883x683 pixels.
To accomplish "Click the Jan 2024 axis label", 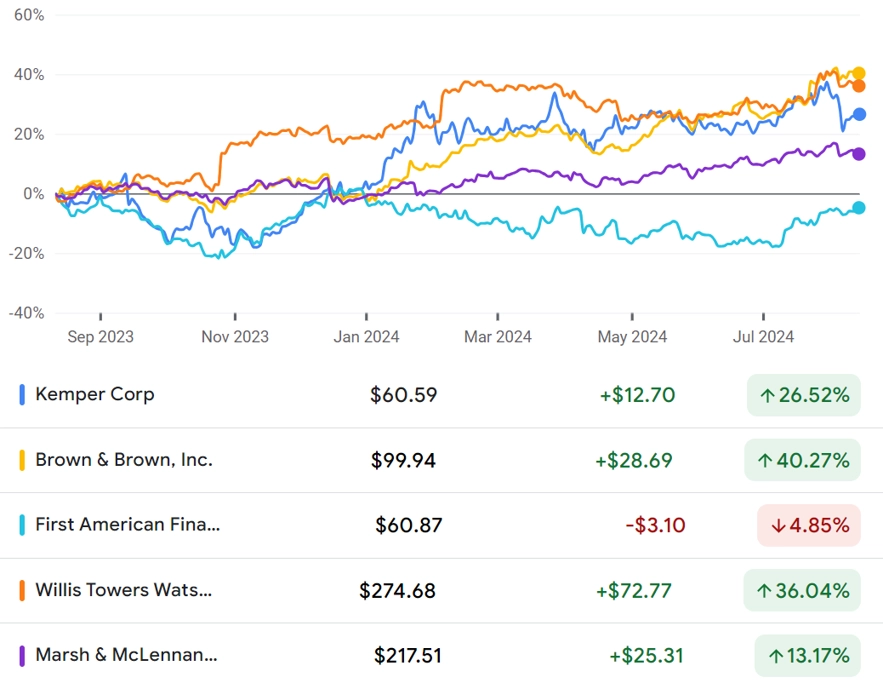I will tap(366, 337).
